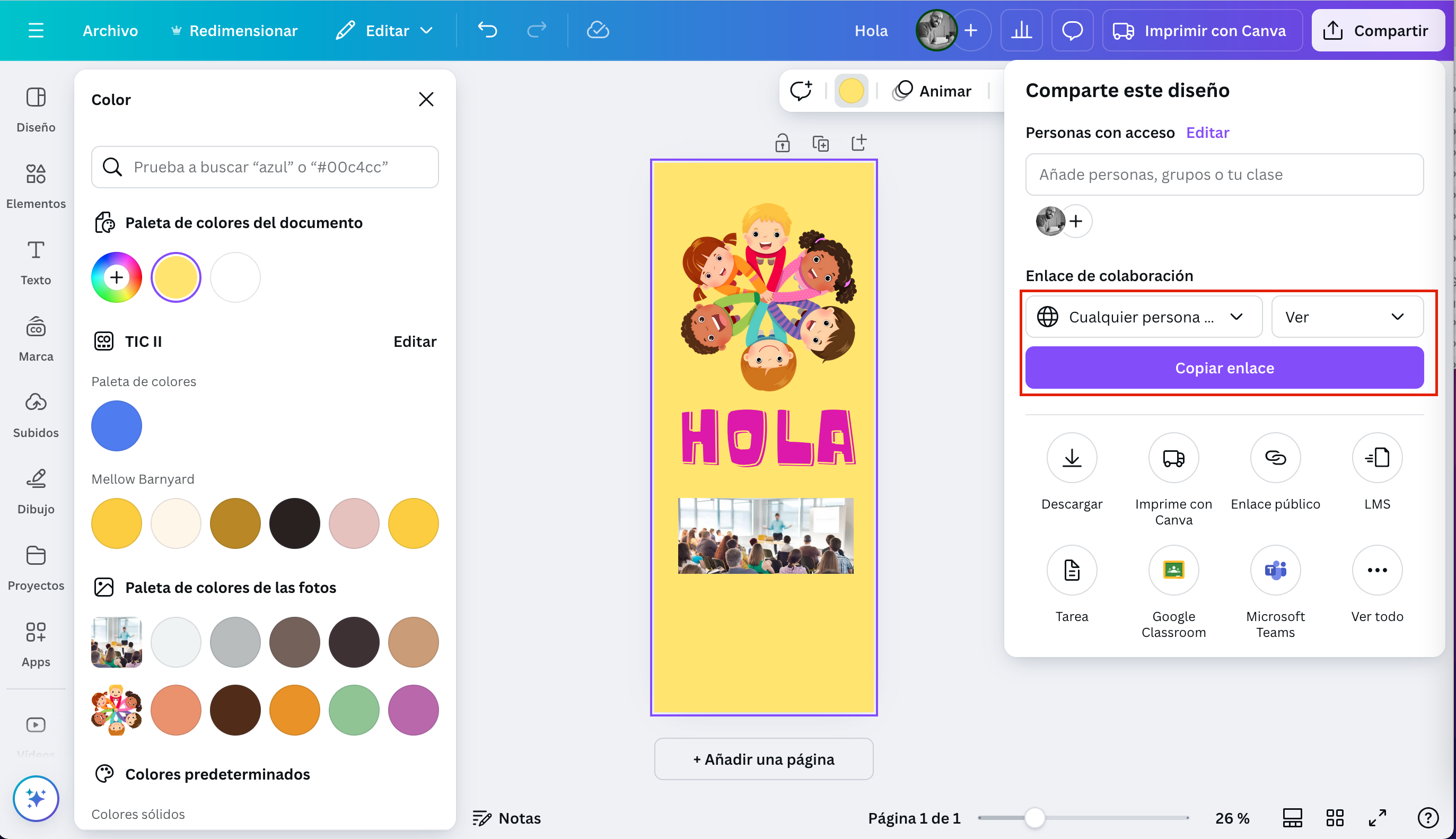Click the color search input field
The image size is (1456, 839).
pyautogui.click(x=265, y=167)
